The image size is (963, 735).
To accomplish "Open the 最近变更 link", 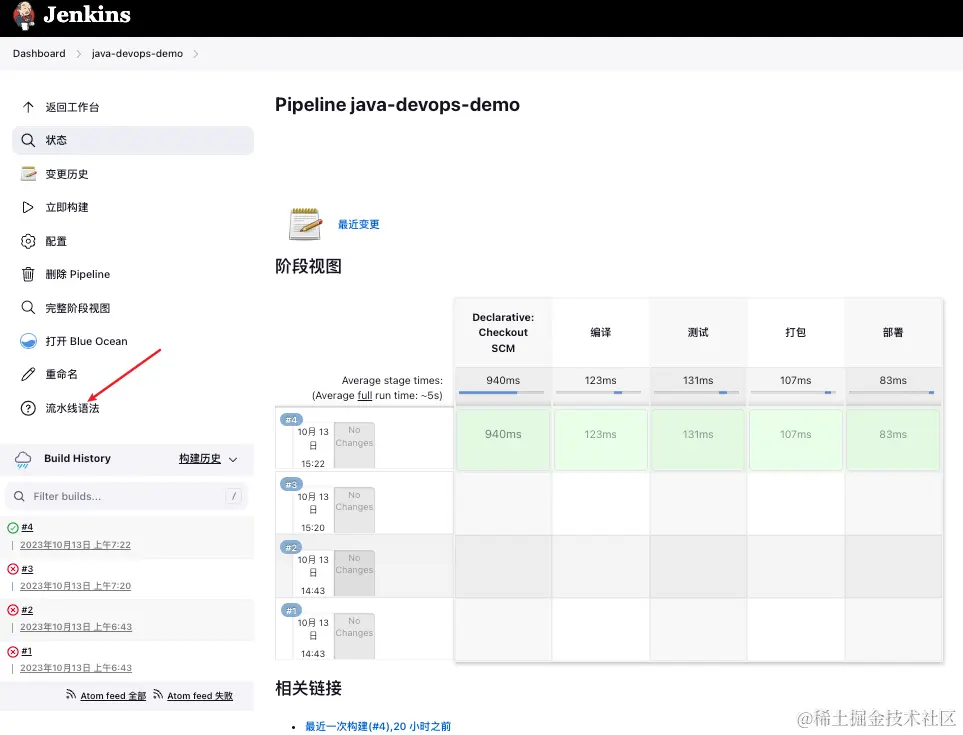I will pyautogui.click(x=359, y=224).
